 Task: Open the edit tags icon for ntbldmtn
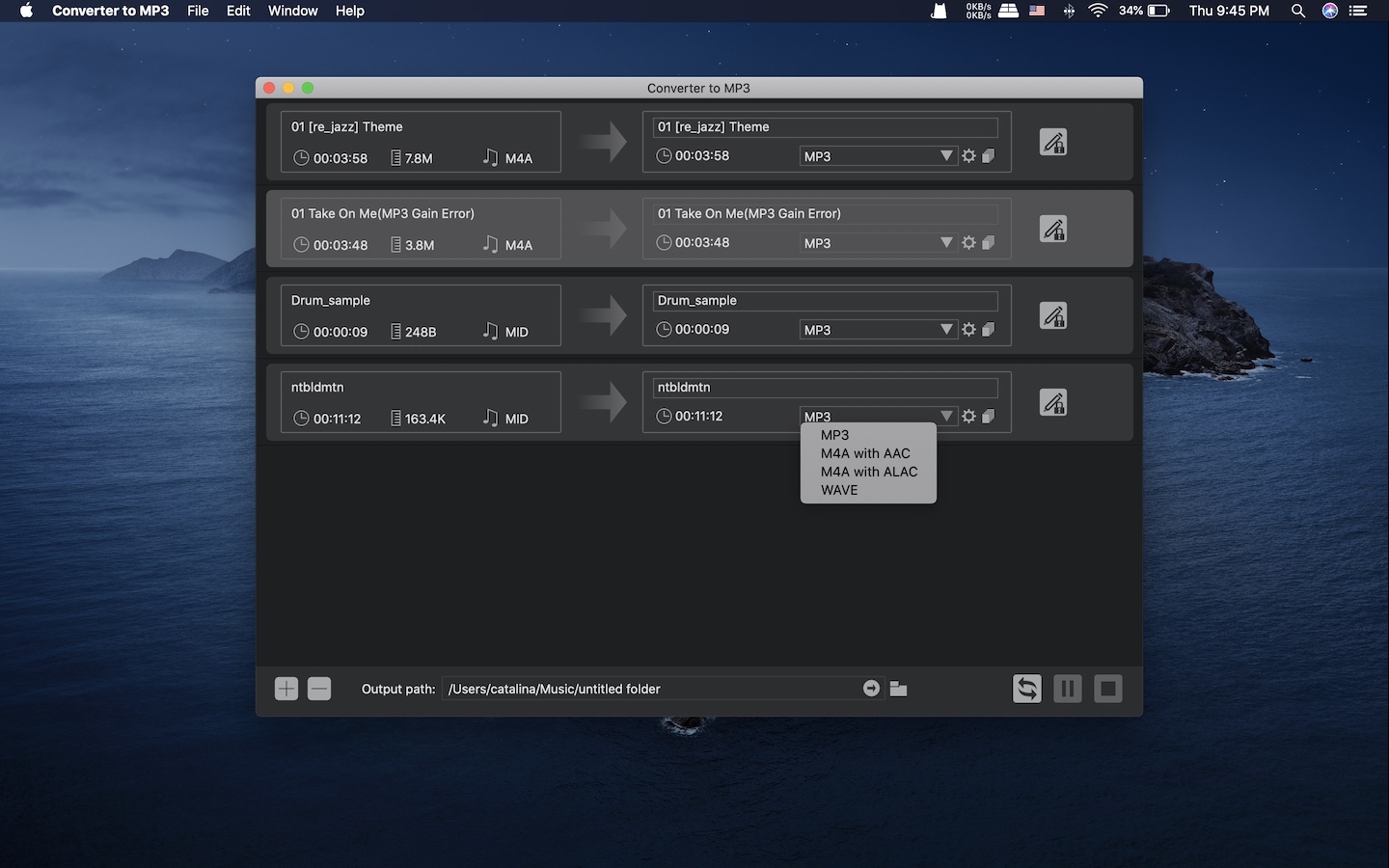point(1053,403)
